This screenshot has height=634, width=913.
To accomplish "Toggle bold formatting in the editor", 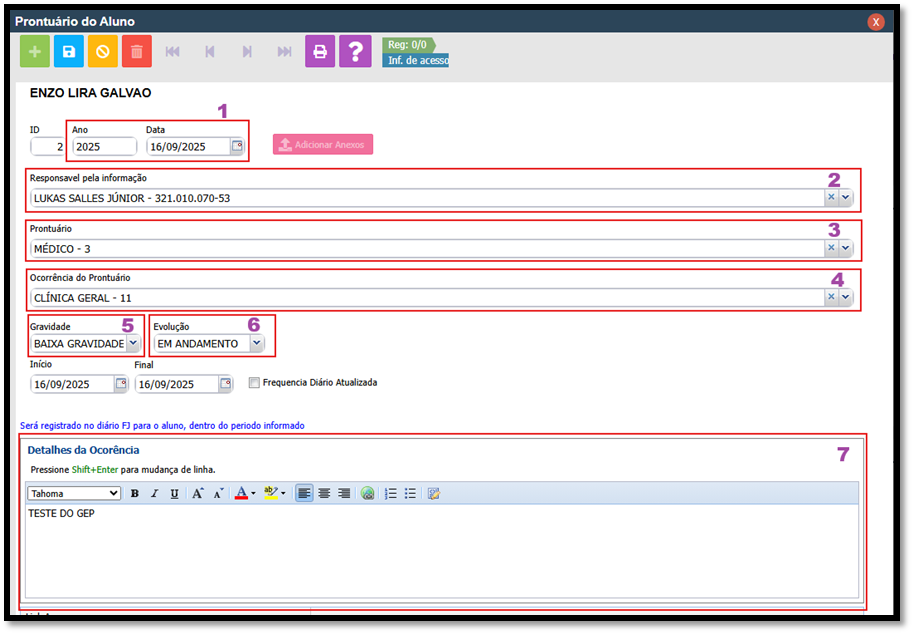I will 134,493.
